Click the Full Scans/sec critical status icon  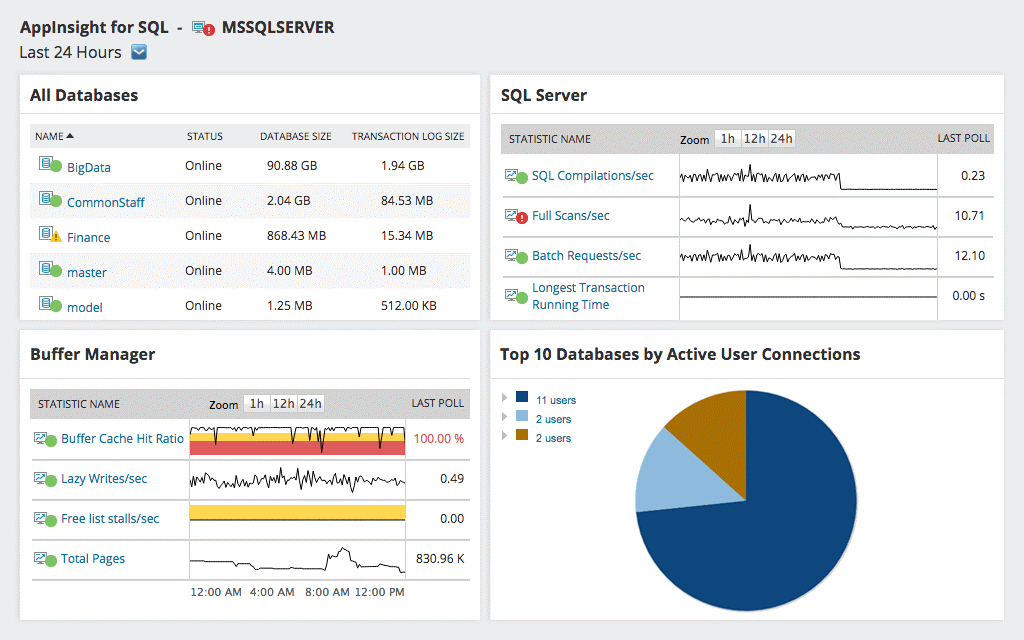click(517, 216)
